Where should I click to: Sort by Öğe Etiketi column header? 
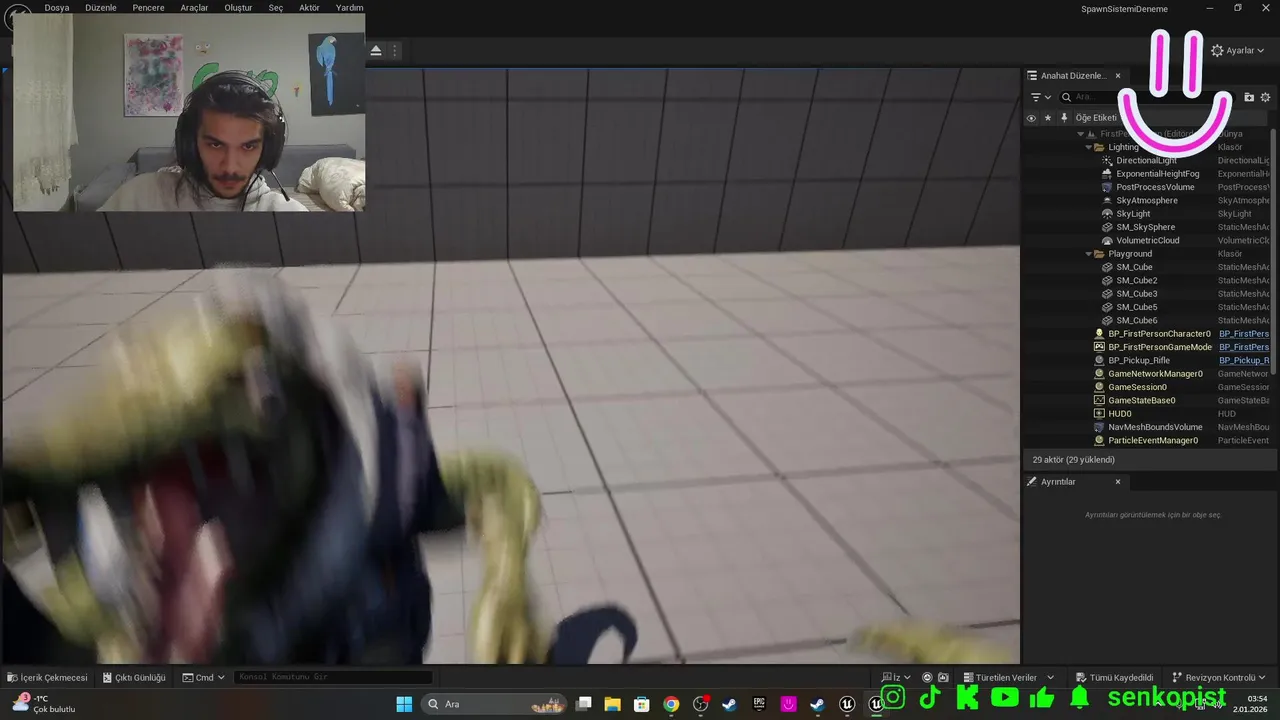1096,118
